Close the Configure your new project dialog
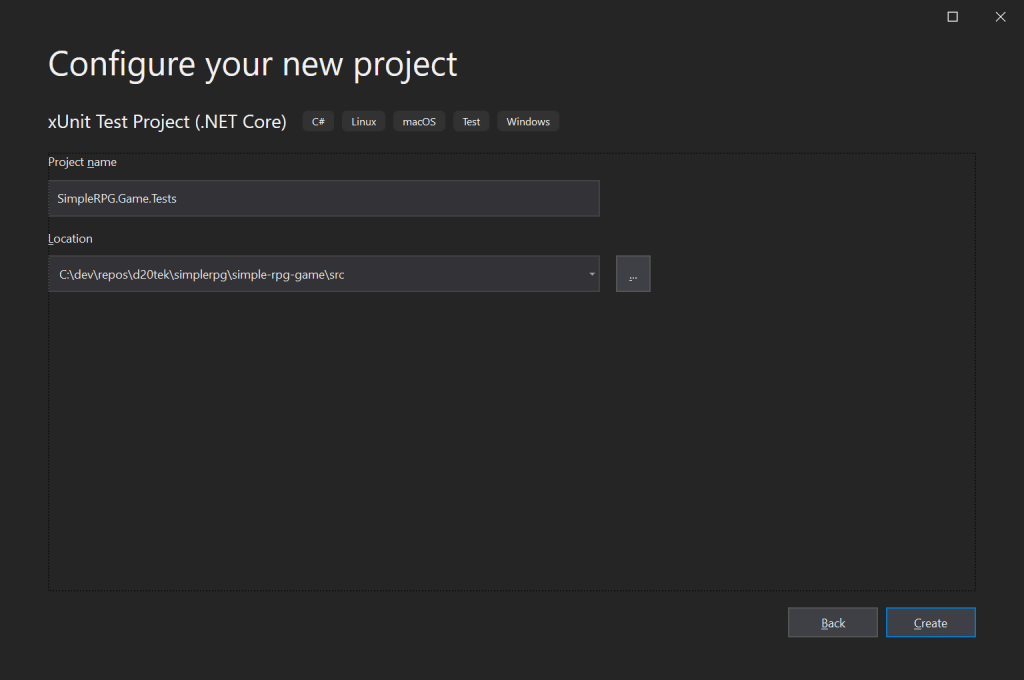 pyautogui.click(x=999, y=16)
